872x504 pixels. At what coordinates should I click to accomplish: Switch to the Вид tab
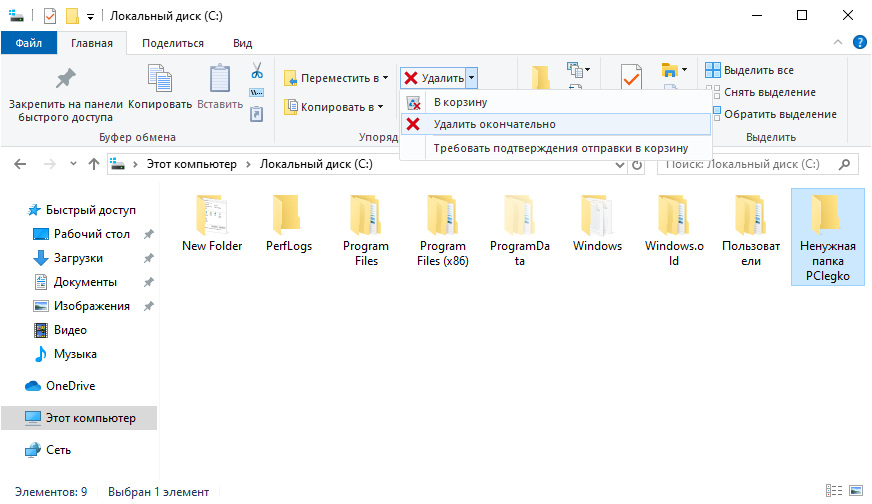[x=242, y=43]
